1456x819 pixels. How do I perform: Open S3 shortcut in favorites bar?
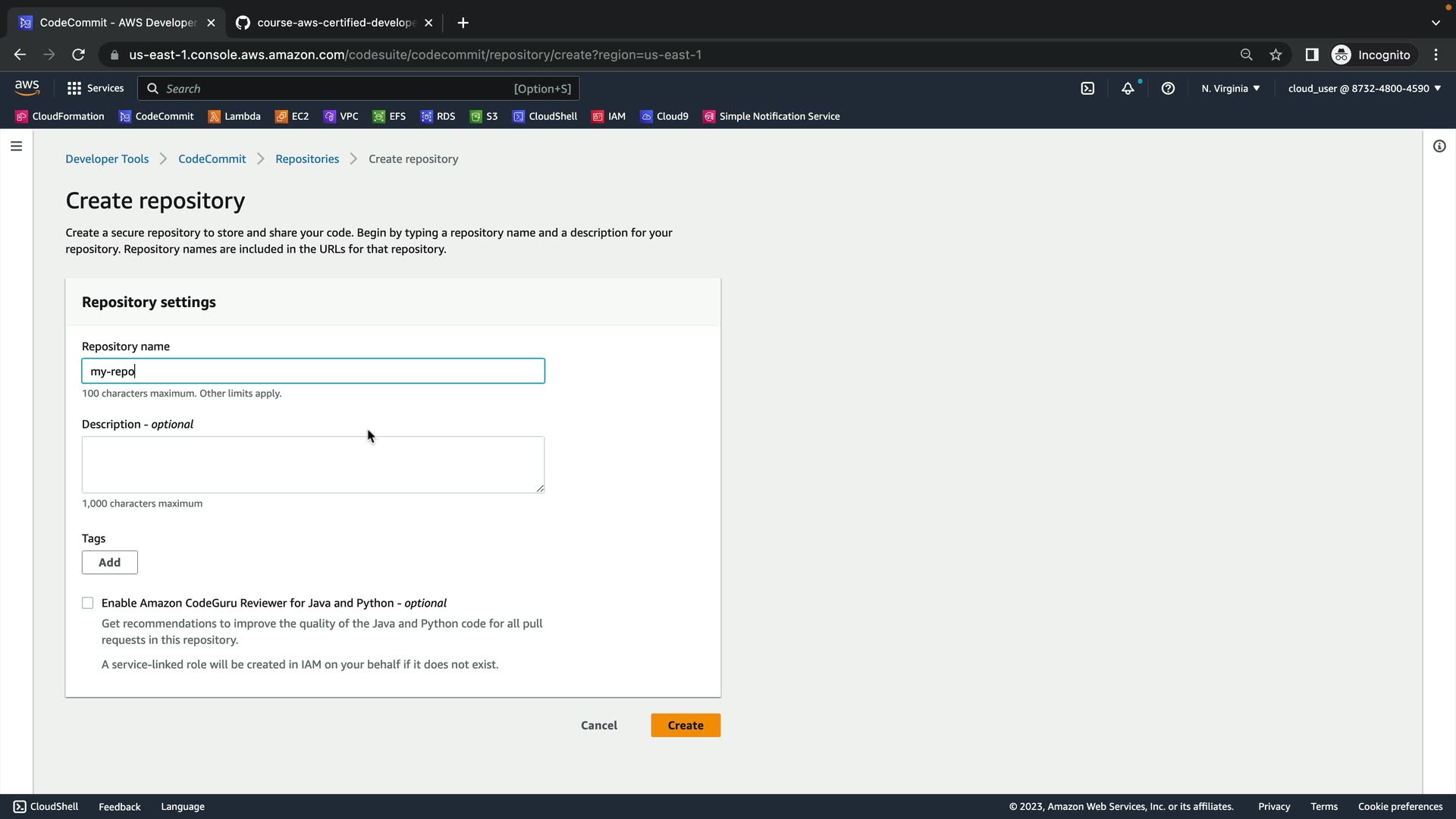484,117
